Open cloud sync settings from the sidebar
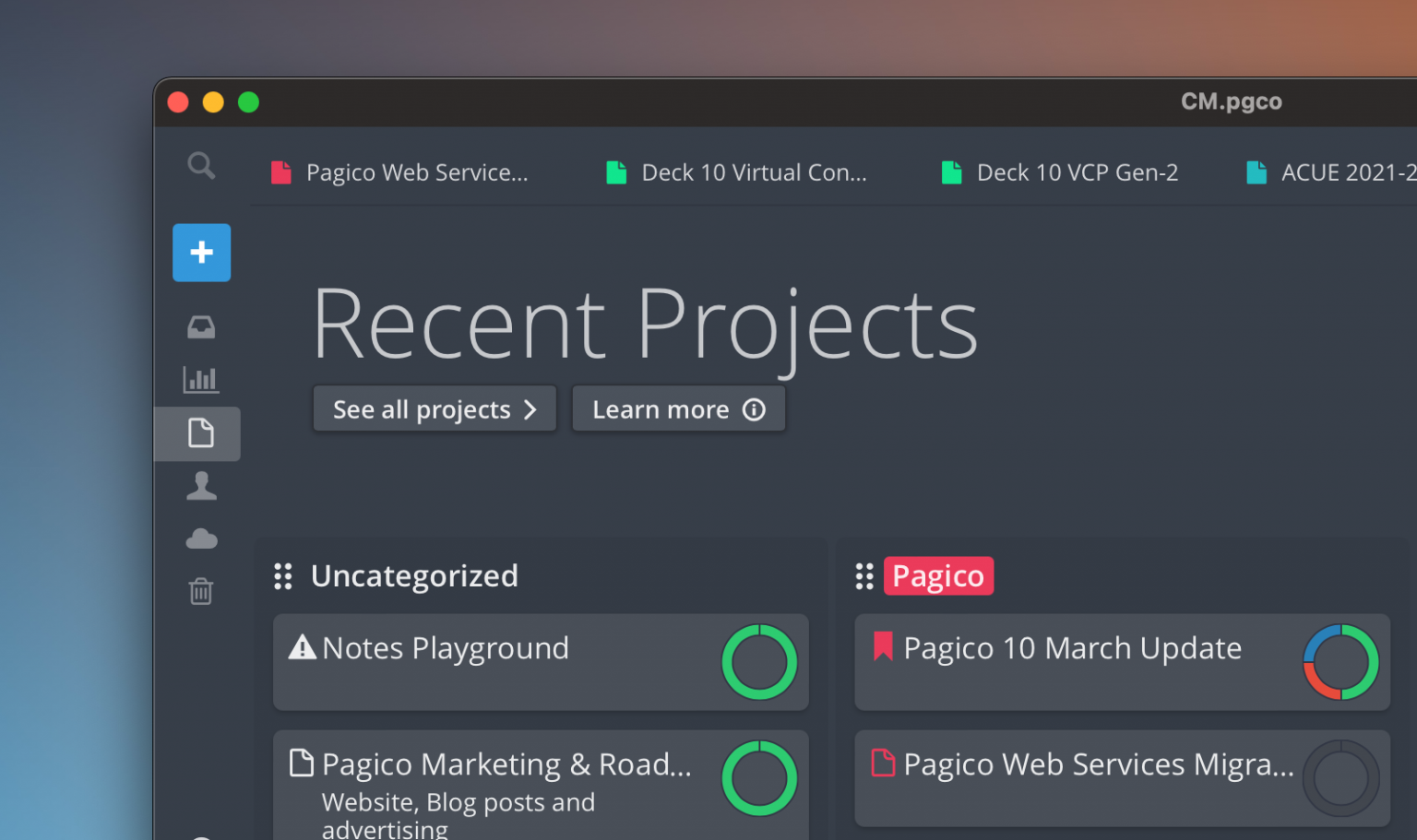The height and width of the screenshot is (840, 1417). click(201, 538)
